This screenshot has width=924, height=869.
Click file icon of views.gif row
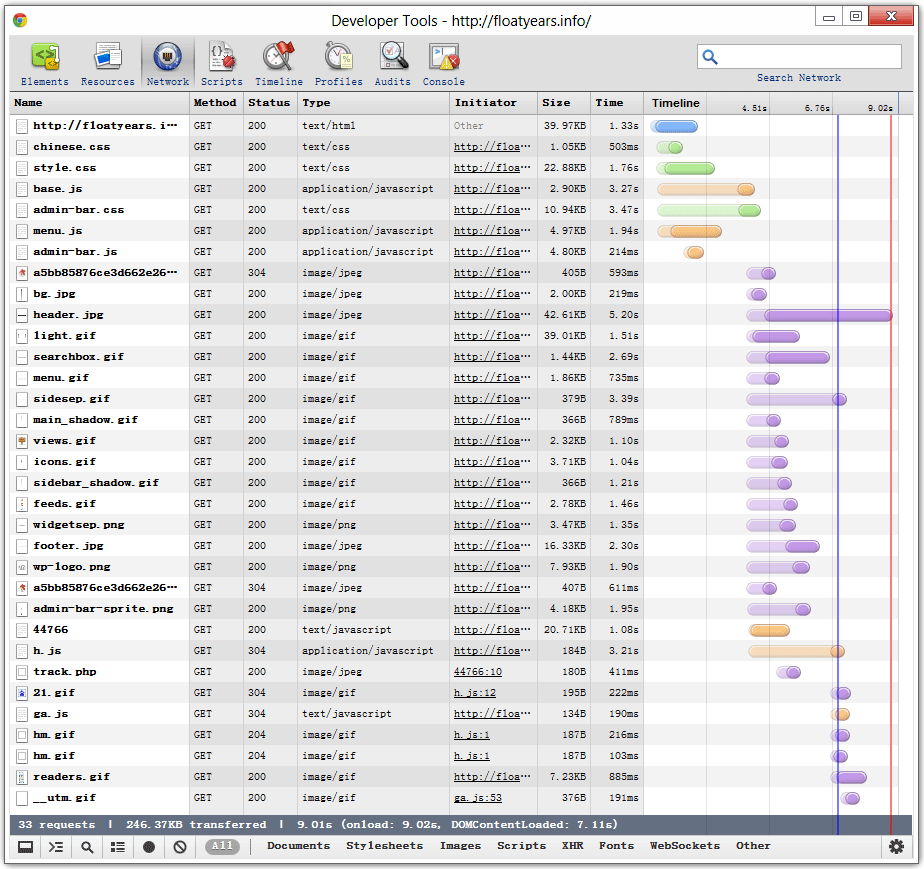tap(22, 441)
